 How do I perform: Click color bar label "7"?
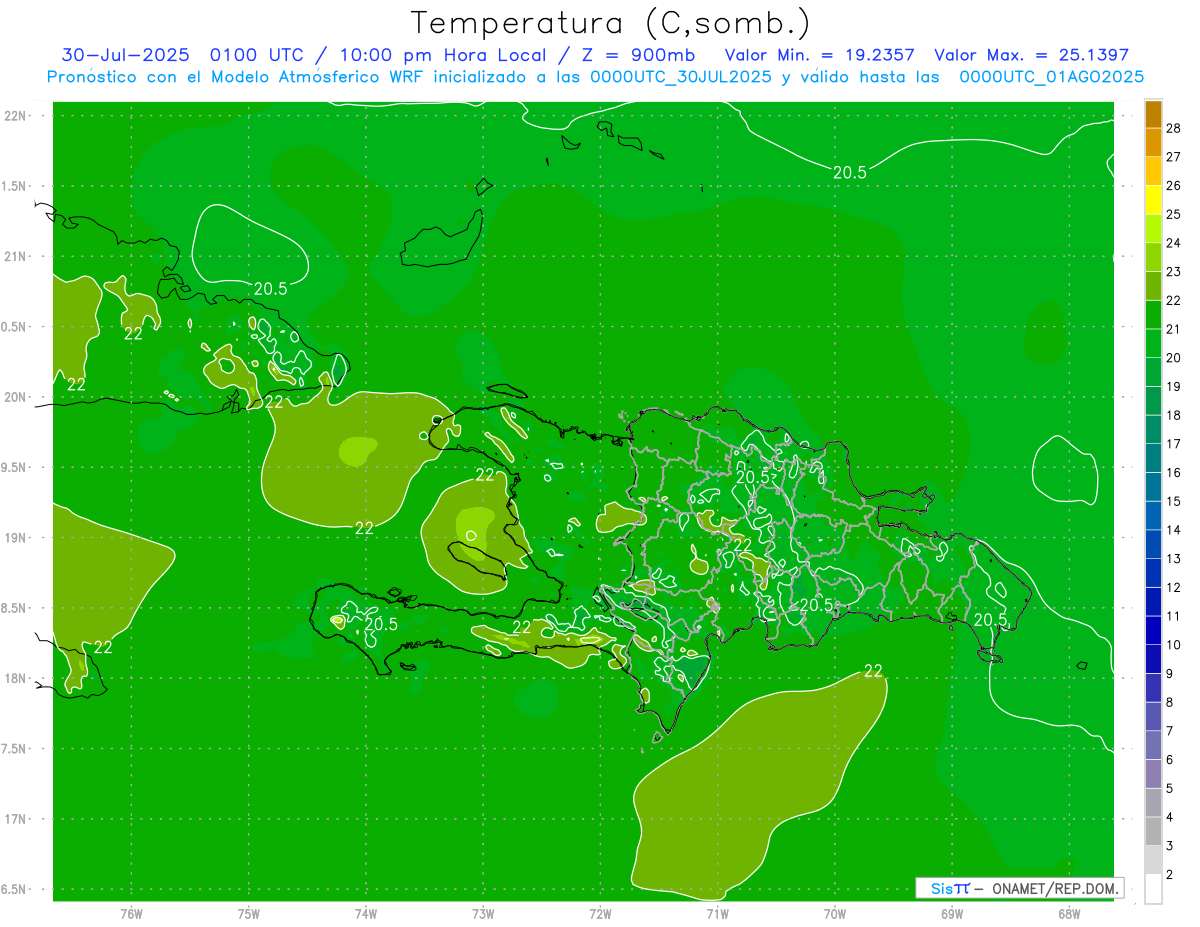click(1170, 731)
